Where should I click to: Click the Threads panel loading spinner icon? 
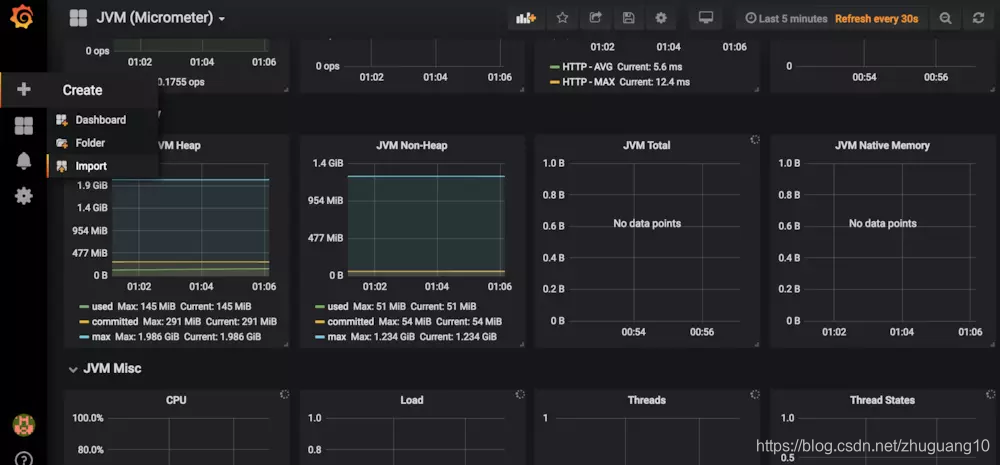coord(754,395)
